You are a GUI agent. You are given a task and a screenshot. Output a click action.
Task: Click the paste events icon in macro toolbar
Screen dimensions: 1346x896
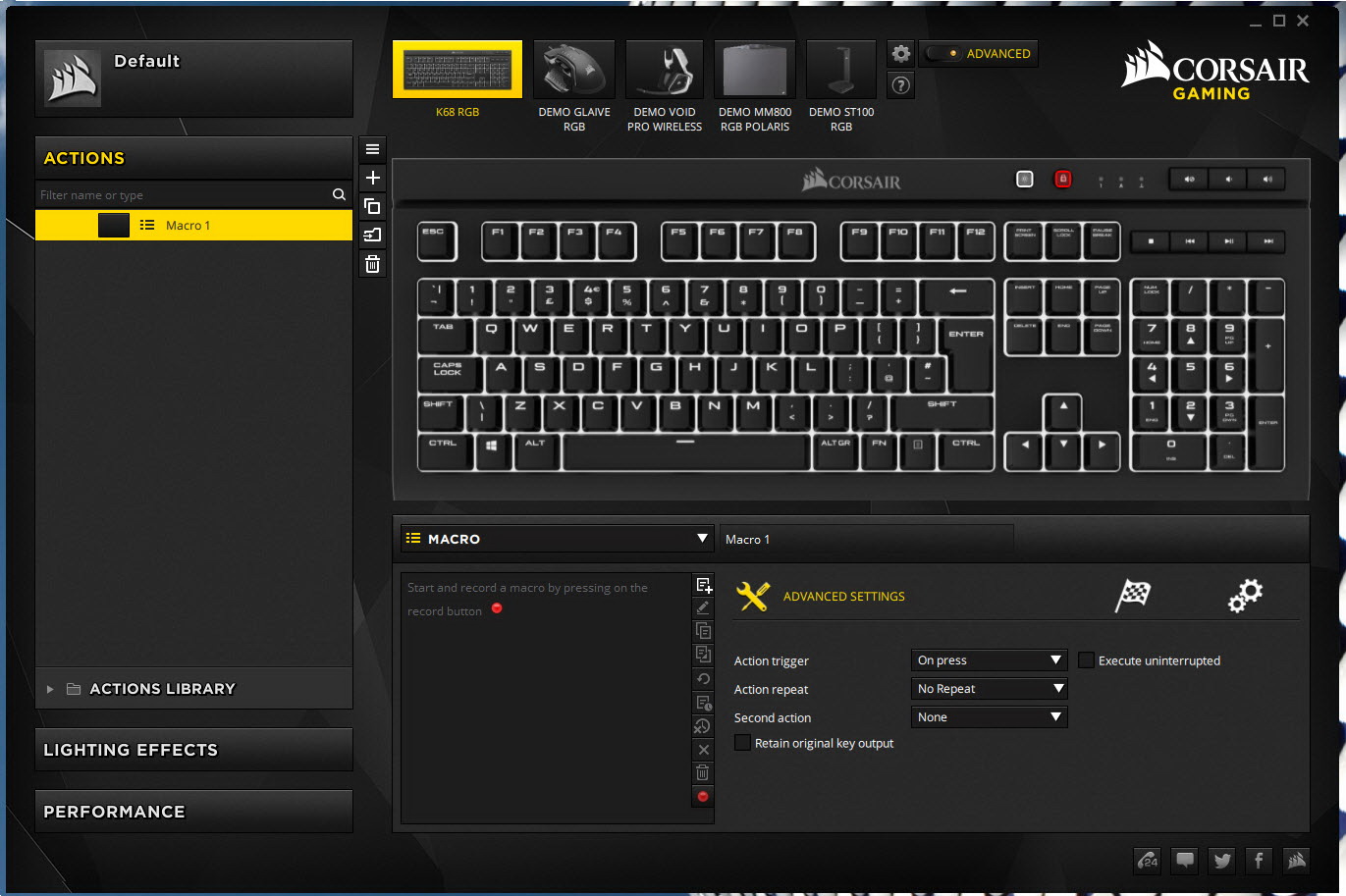click(x=703, y=655)
